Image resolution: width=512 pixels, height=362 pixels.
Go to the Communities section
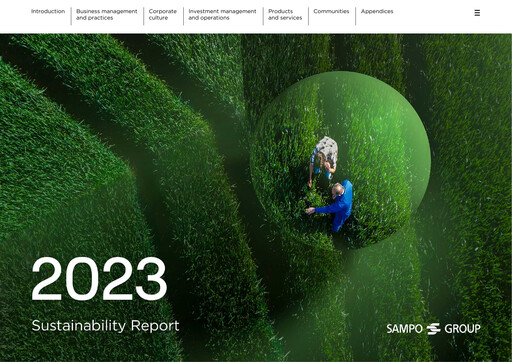(x=331, y=11)
